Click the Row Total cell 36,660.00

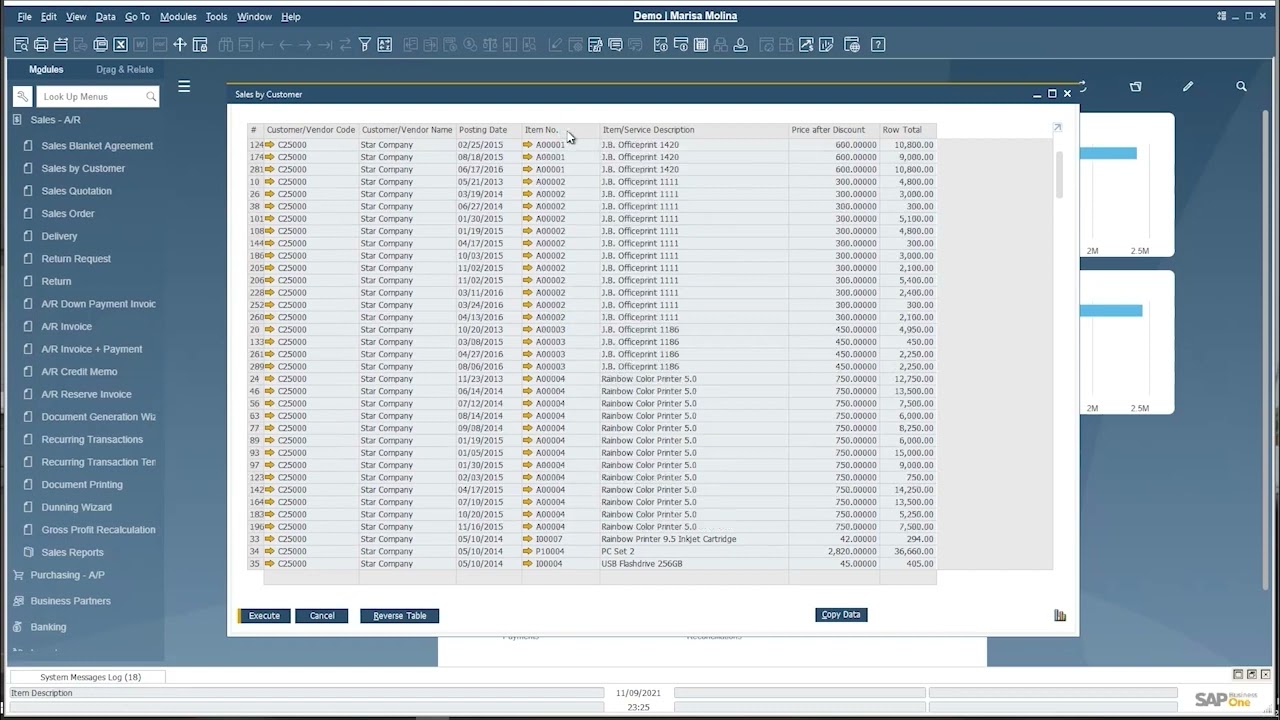(x=907, y=551)
